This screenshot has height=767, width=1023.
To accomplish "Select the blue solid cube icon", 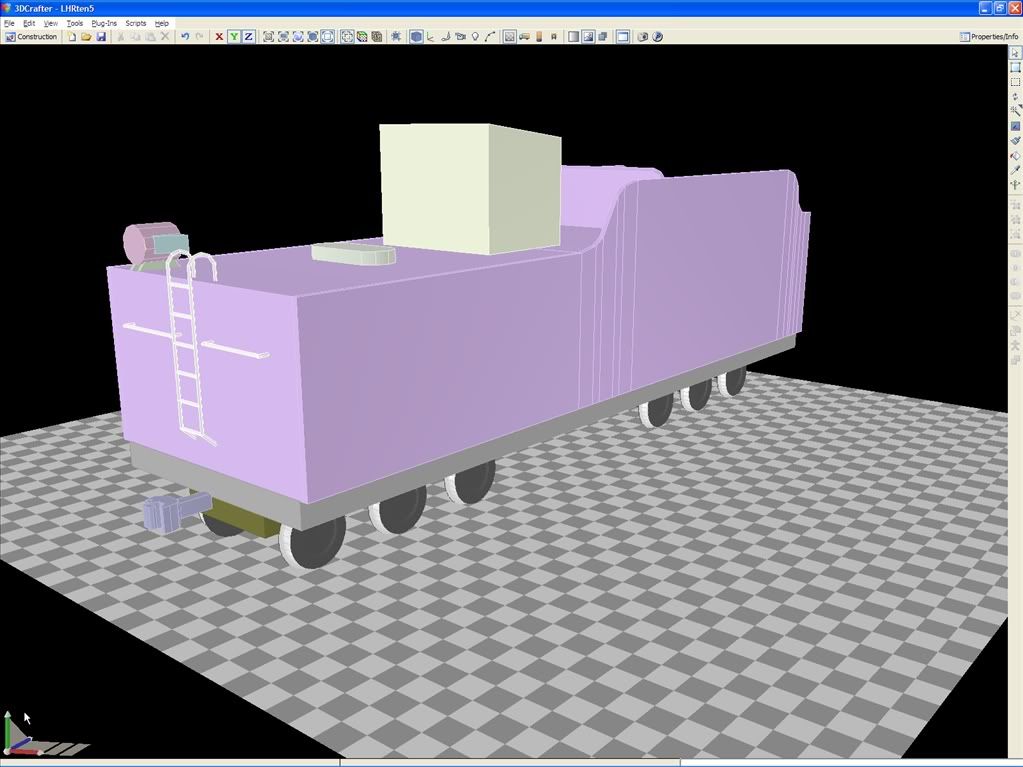I will pos(416,37).
